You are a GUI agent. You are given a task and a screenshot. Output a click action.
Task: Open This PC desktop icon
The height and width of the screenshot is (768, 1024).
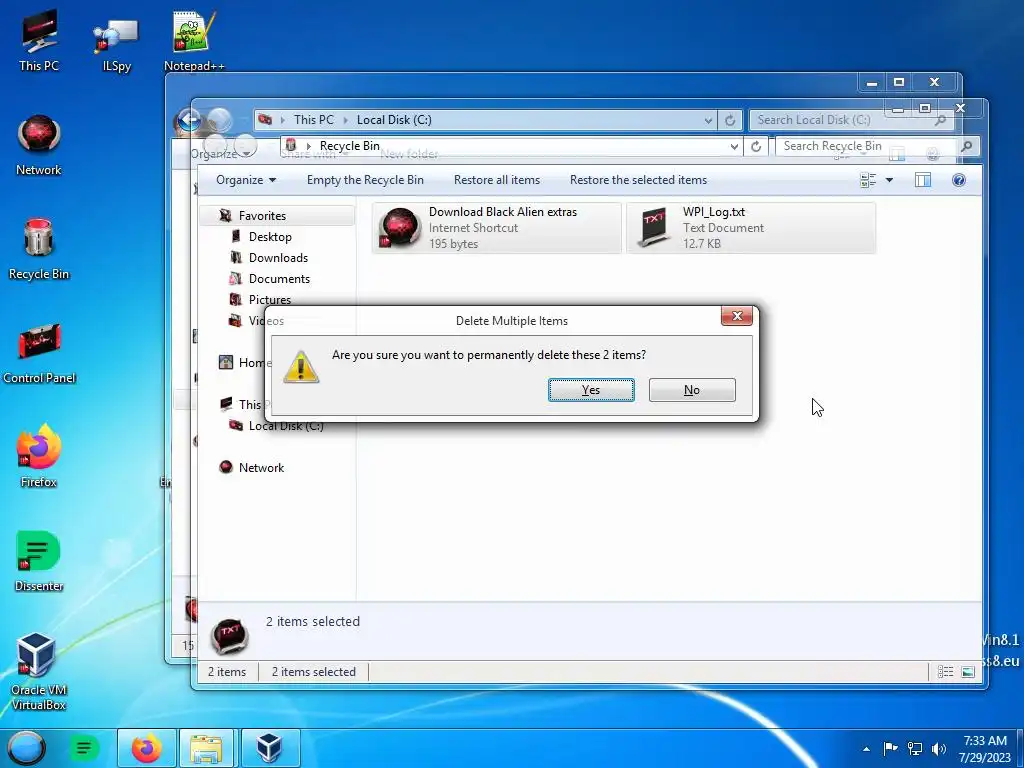click(x=39, y=40)
